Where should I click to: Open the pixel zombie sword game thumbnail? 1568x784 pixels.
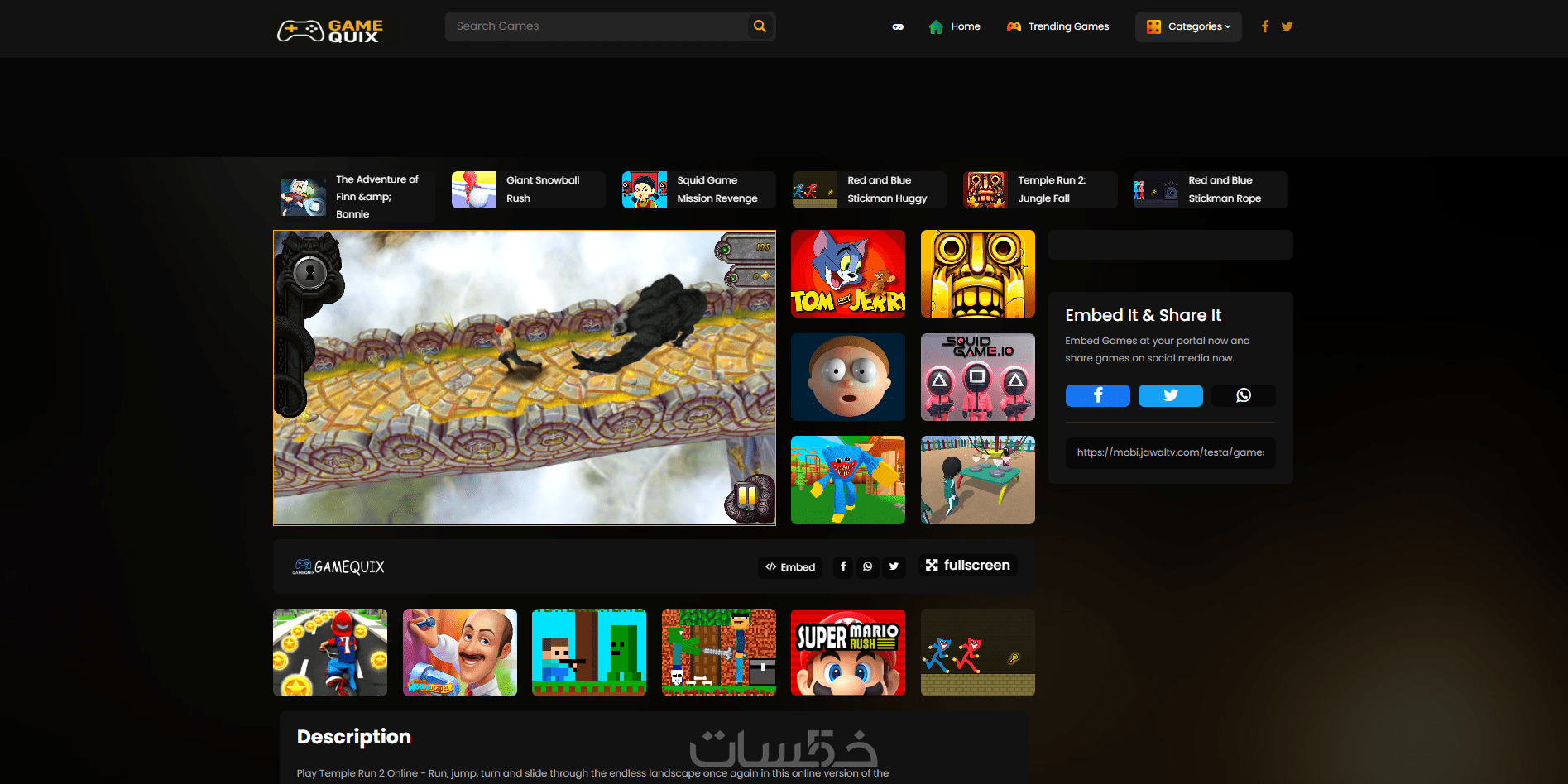719,653
